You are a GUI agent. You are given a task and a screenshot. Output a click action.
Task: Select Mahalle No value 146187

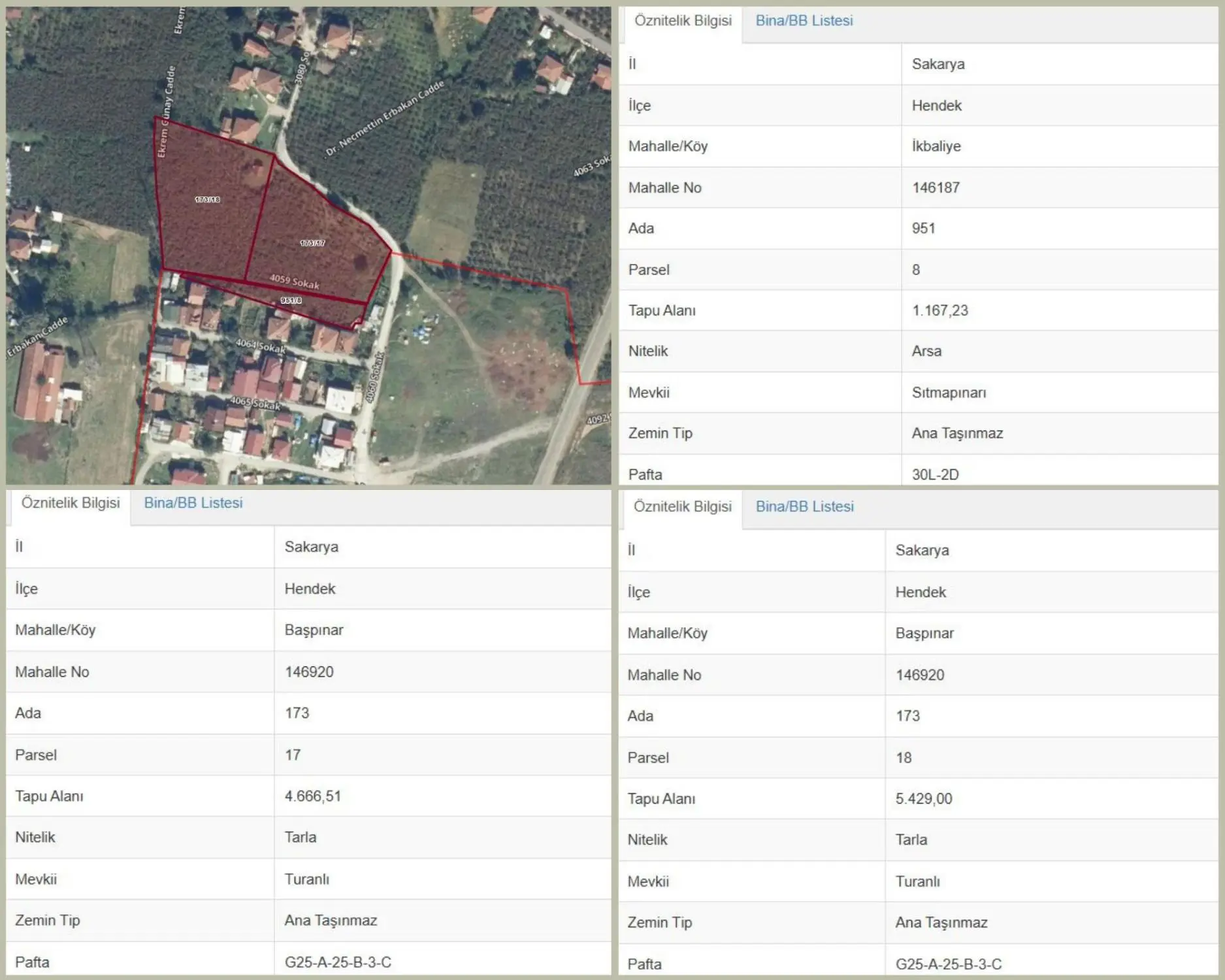click(936, 188)
